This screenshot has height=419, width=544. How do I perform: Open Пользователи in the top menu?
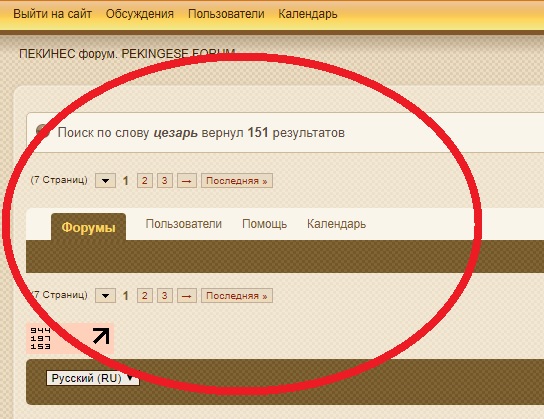pos(226,14)
